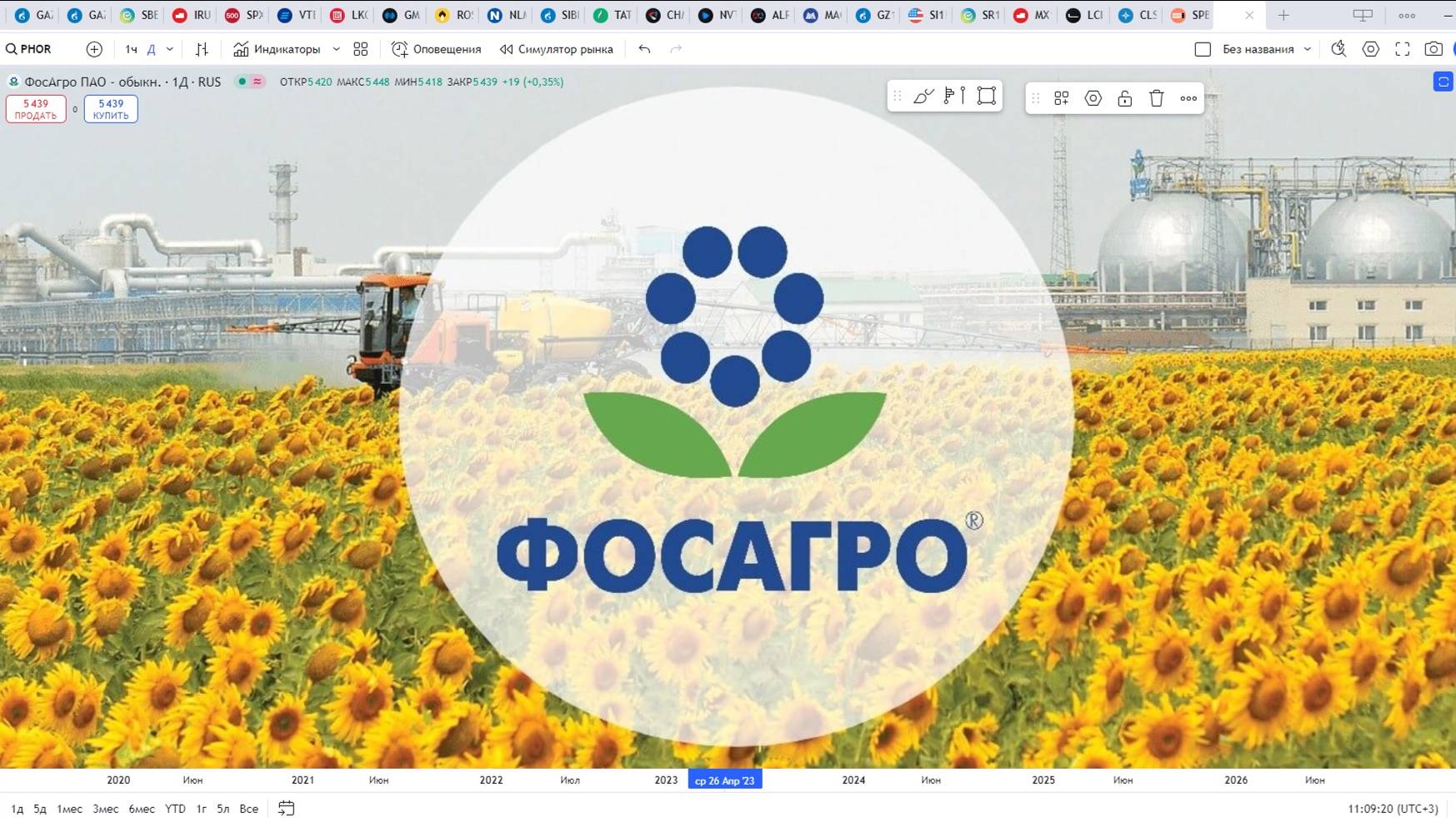The width and height of the screenshot is (1456, 818).
Task: Click the ср 26 Апр '23 date marker
Action: coord(725,781)
